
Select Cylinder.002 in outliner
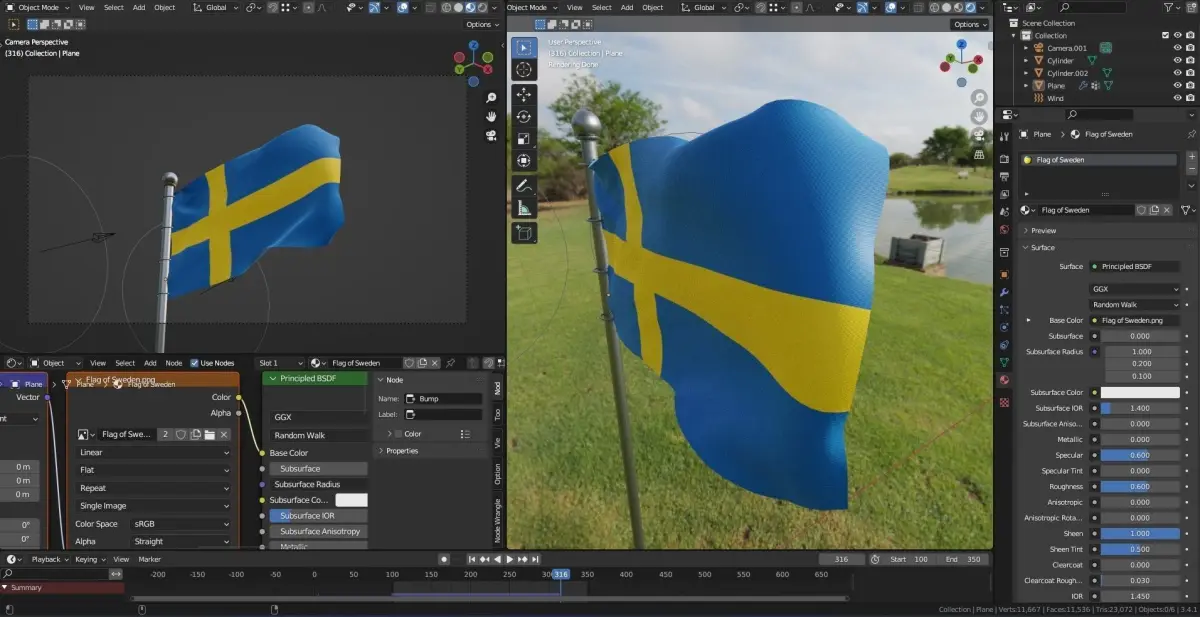(1067, 73)
